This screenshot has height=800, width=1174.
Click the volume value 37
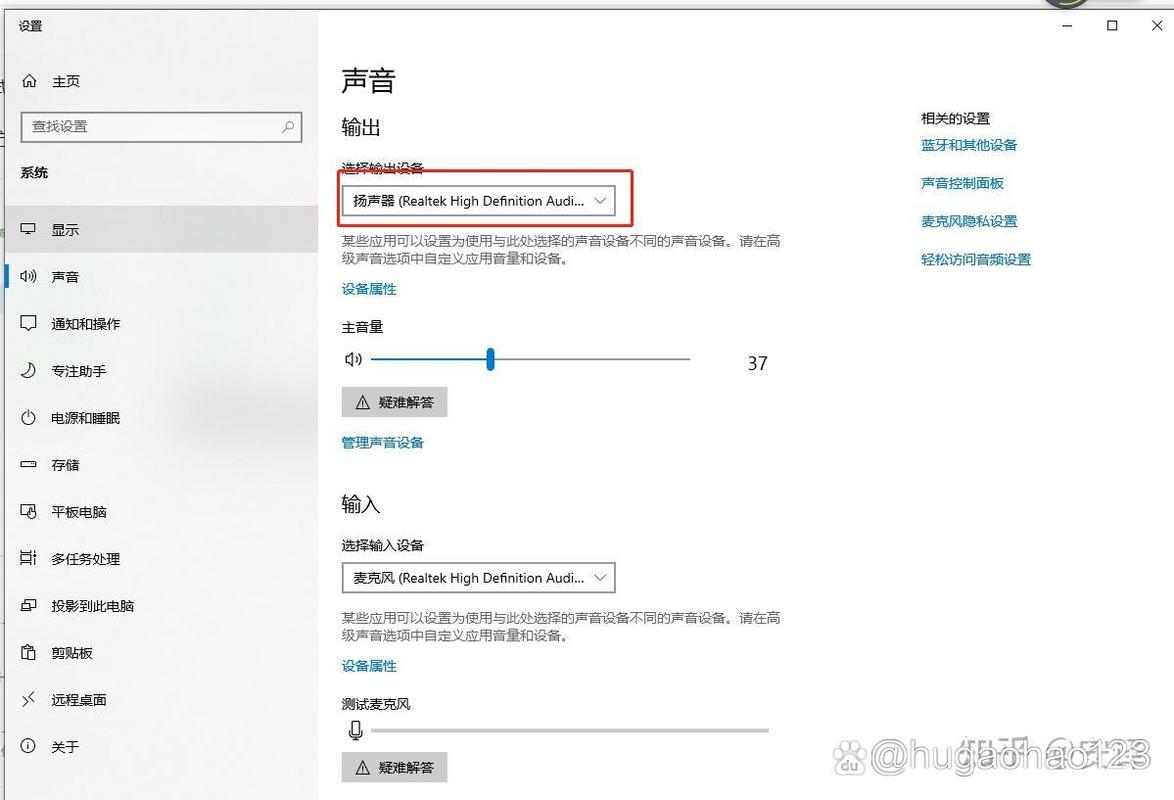757,363
